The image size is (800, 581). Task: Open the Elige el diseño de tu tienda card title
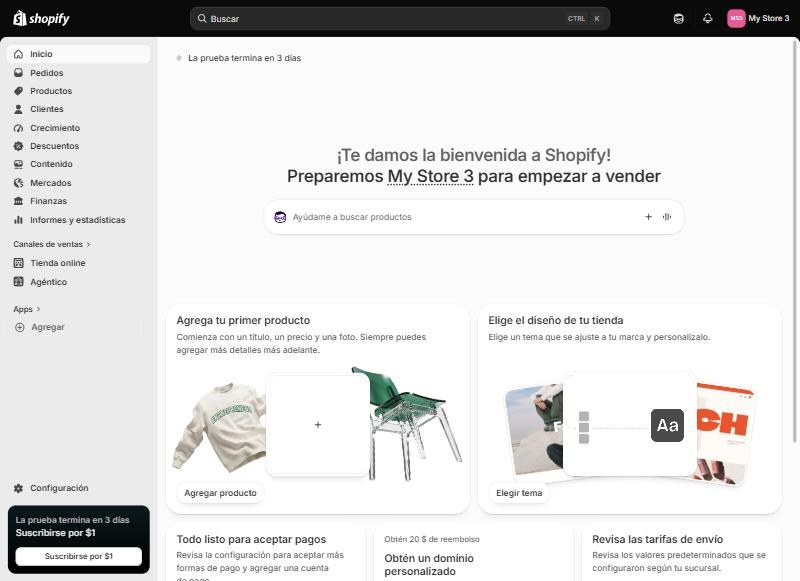556,320
